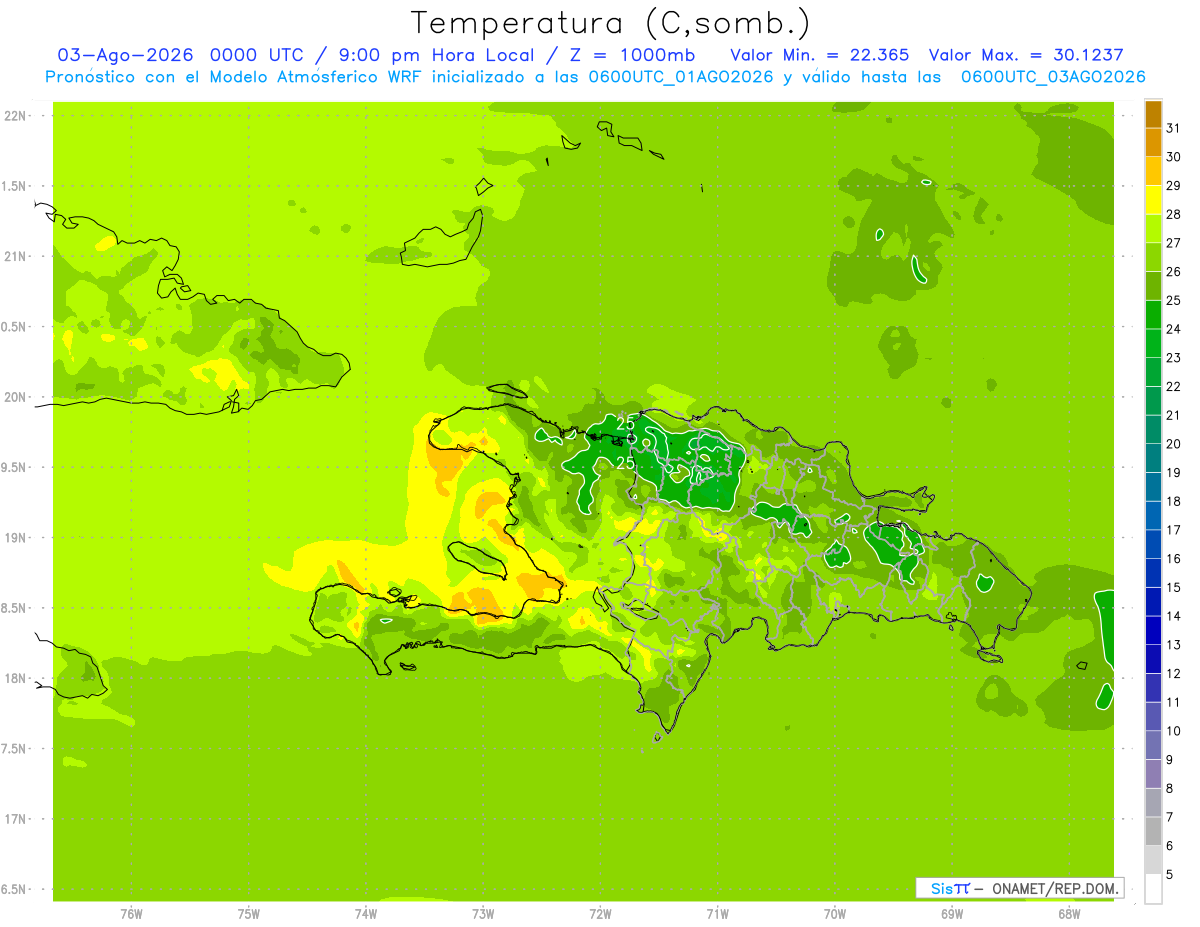Click the "72W" longitude label
Screen dimensions: 1200x927
(600, 914)
